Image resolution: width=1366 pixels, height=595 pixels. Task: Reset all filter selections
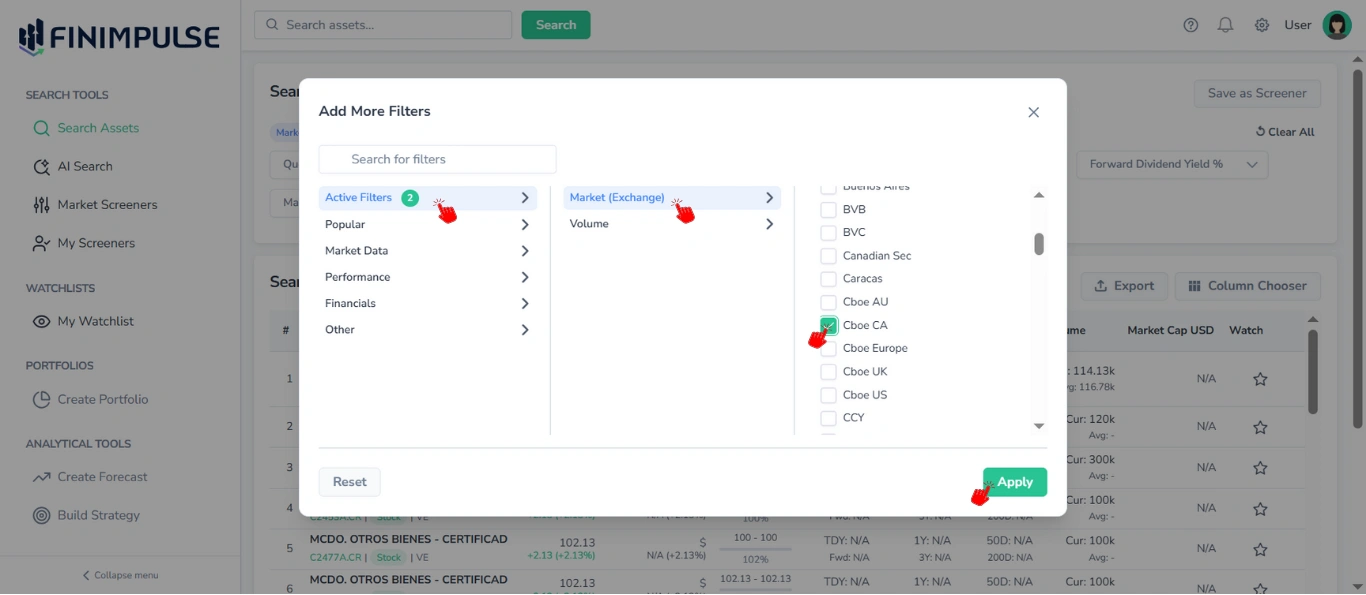pos(349,481)
